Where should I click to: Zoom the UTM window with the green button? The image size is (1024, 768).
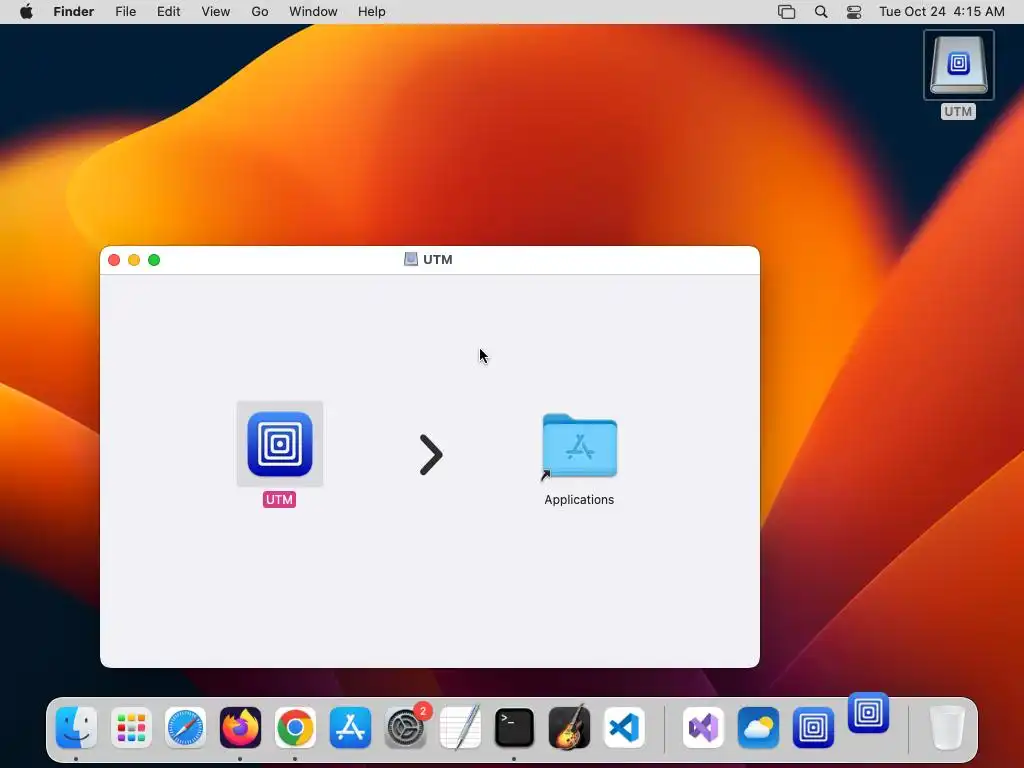pos(154,260)
